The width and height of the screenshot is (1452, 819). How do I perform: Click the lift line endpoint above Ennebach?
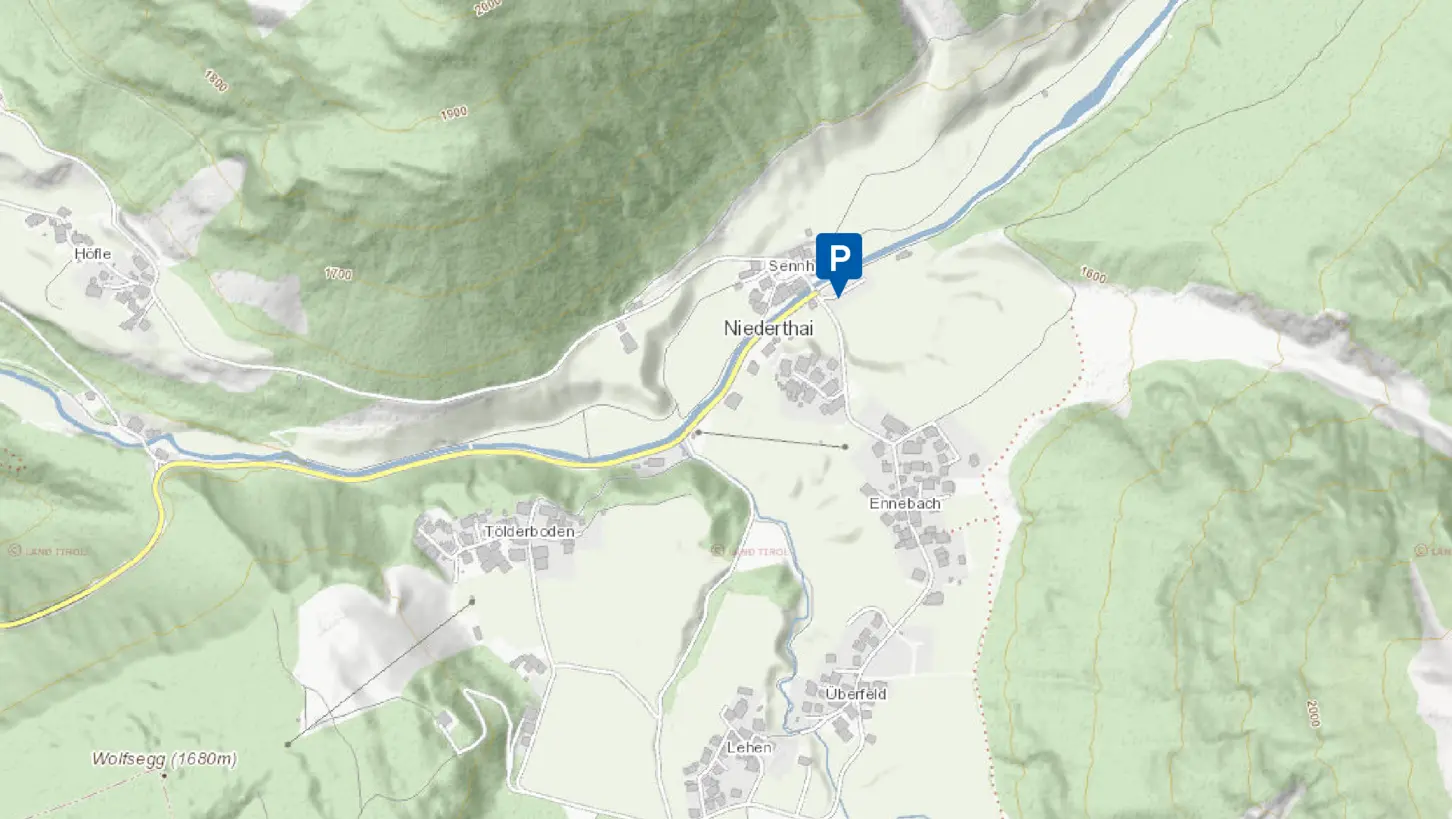pos(845,446)
